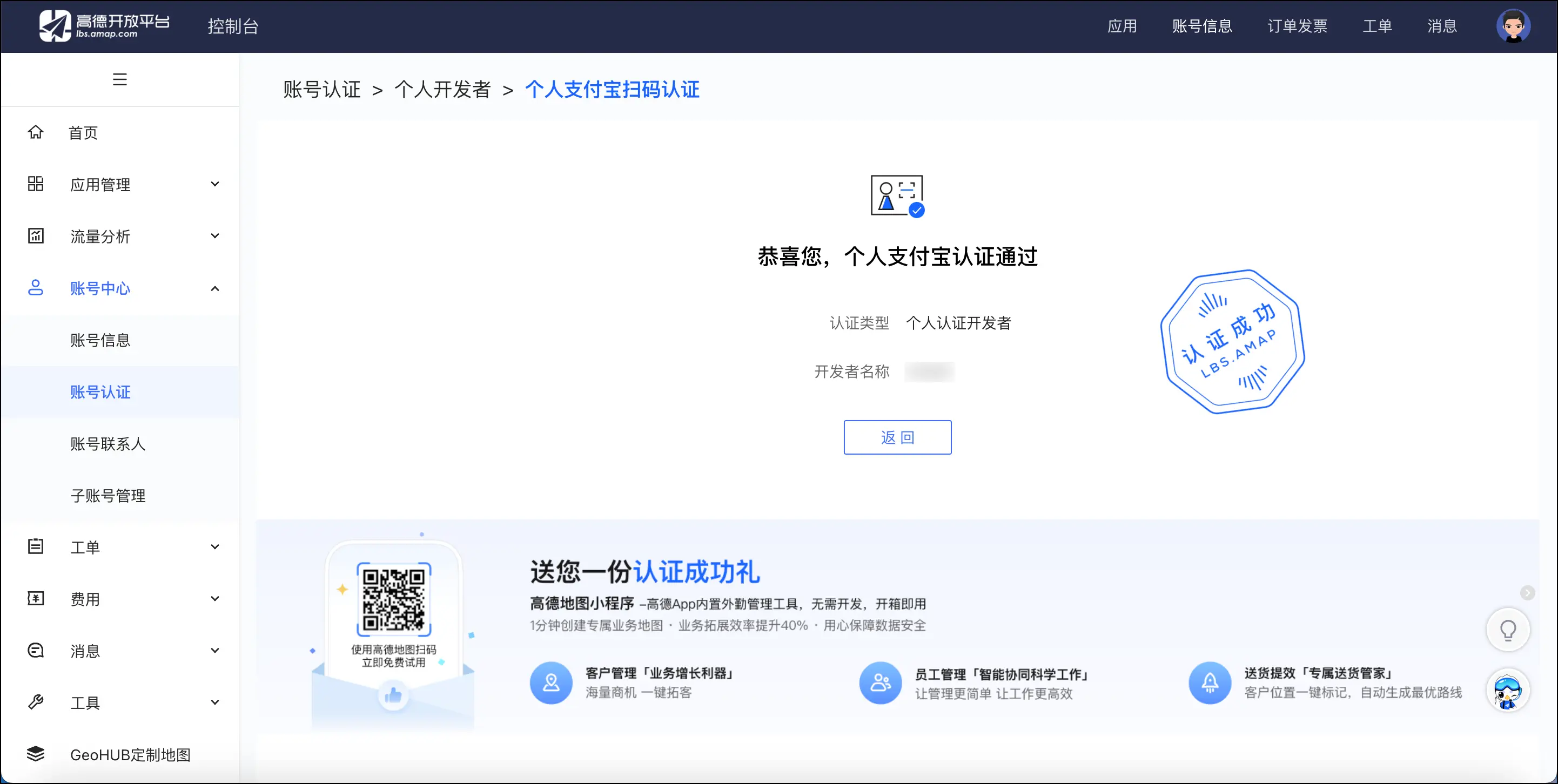The image size is (1558, 784).
Task: Click the floating lightbulb feedback icon
Action: [x=1508, y=630]
